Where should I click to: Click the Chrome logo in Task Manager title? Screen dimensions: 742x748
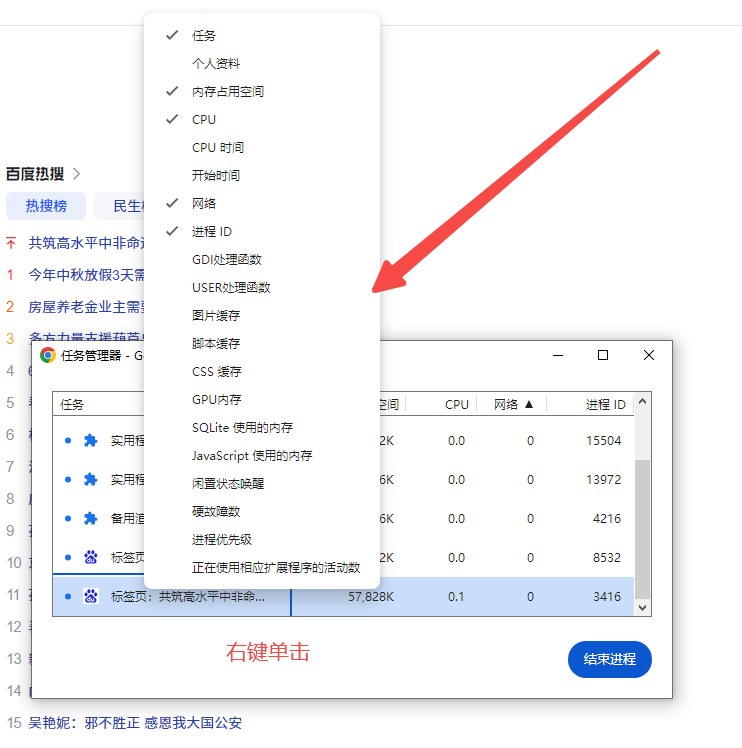click(x=48, y=355)
